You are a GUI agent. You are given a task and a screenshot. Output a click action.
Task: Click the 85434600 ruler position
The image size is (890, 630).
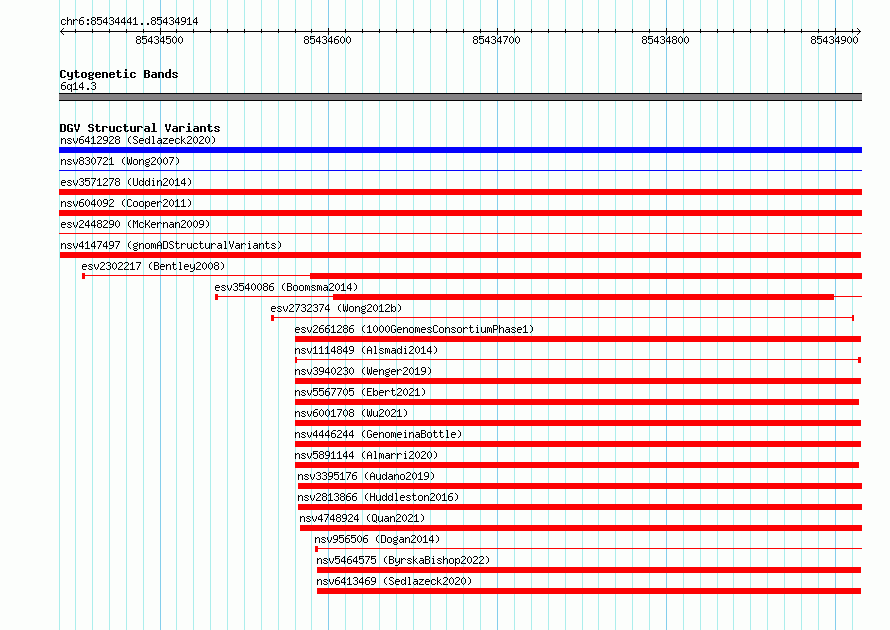(x=328, y=40)
